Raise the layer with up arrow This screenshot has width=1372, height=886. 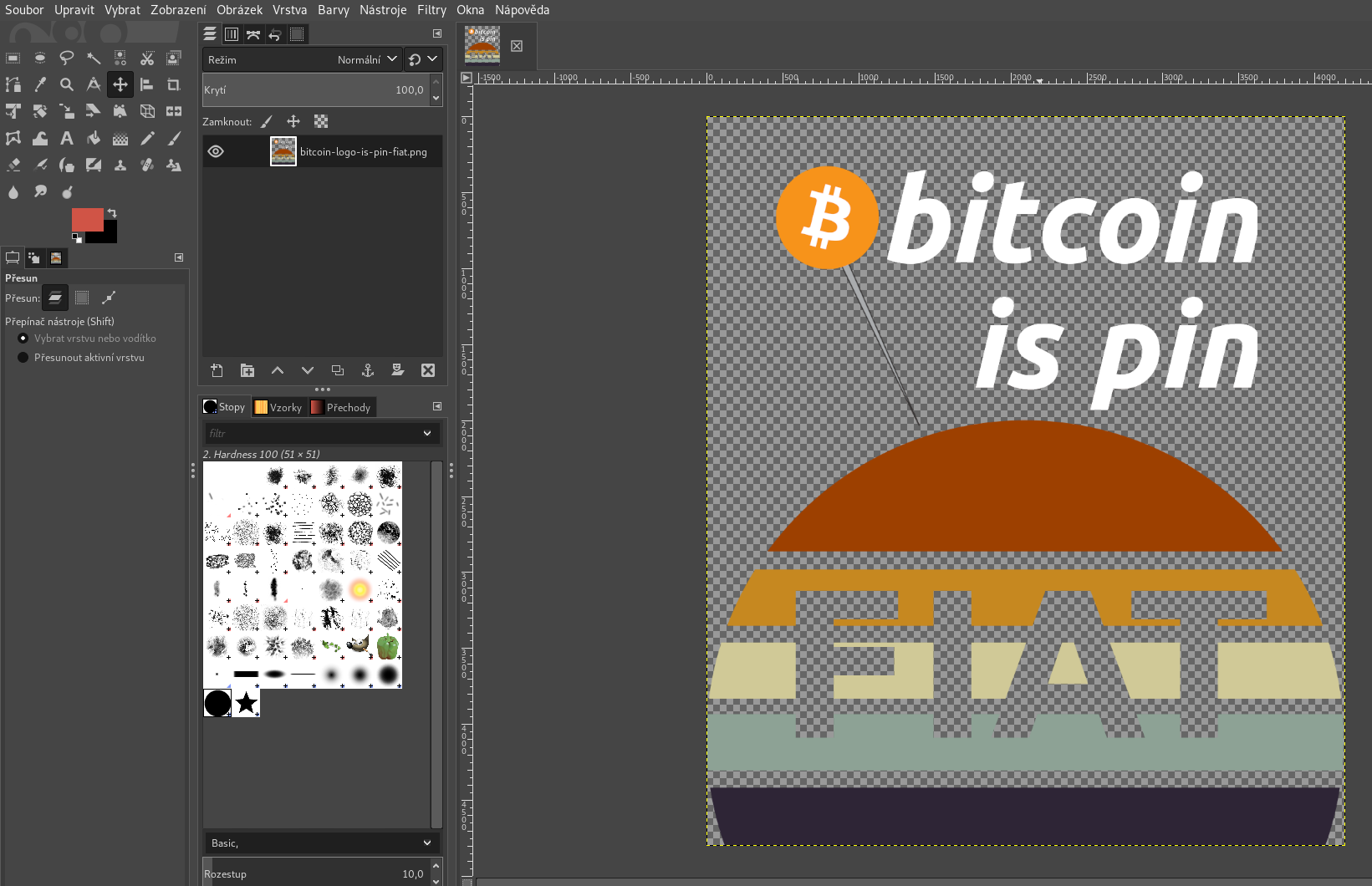[277, 370]
